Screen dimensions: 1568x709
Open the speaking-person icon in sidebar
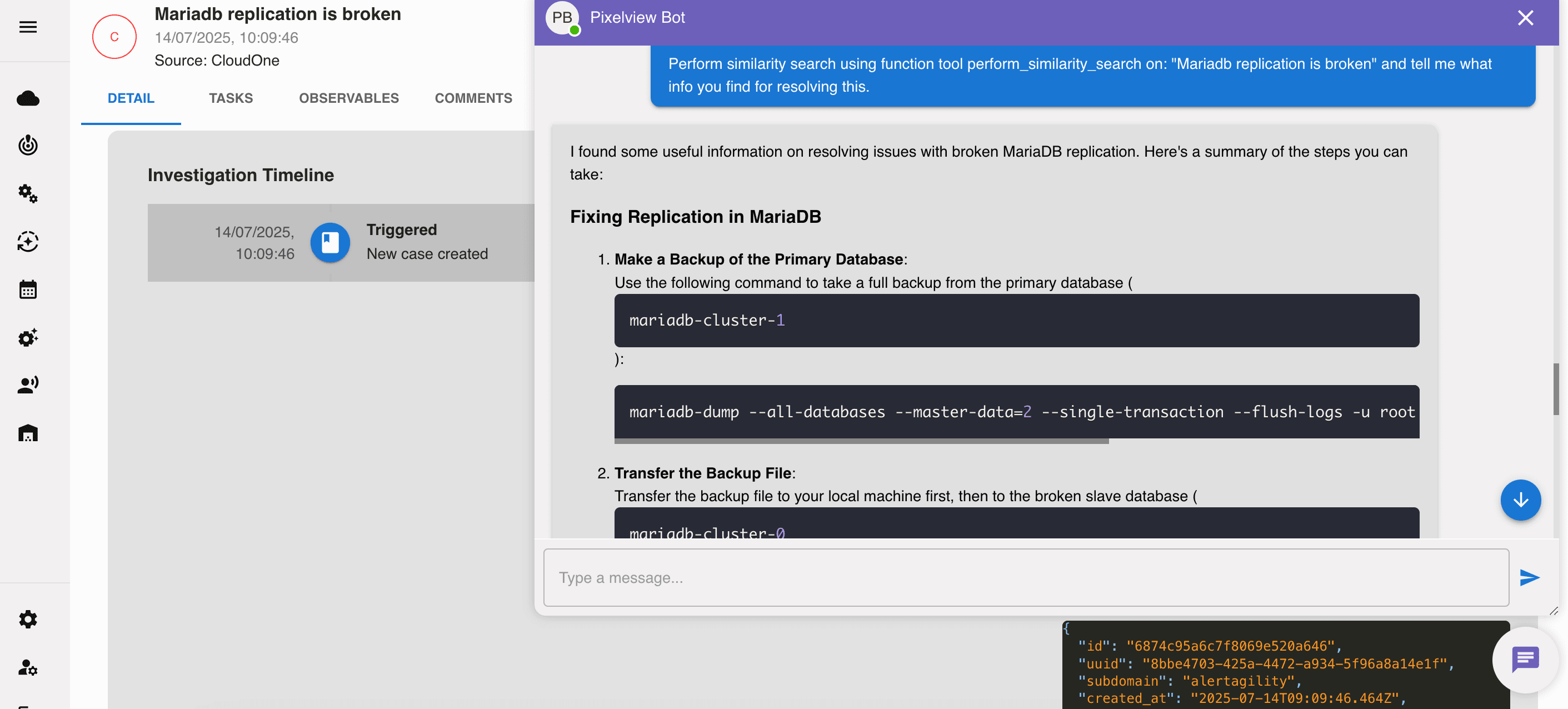point(28,385)
